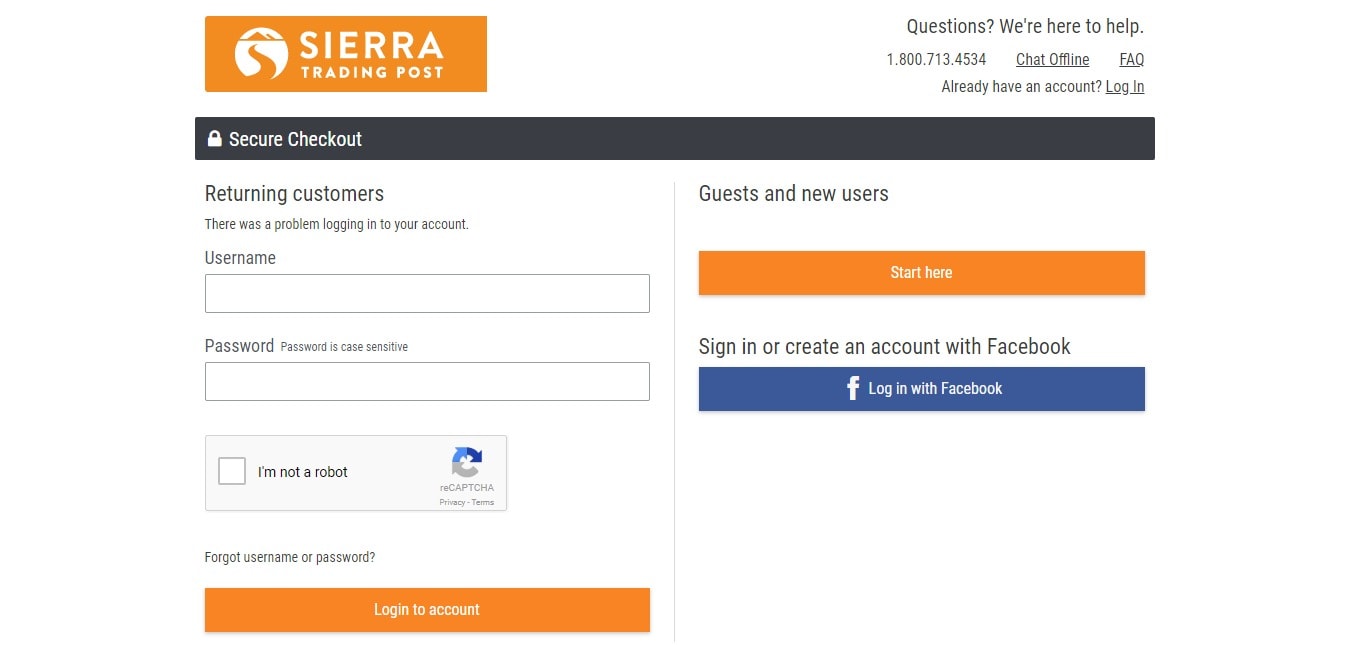Click the Start here button
The width and height of the screenshot is (1349, 645).
point(921,272)
